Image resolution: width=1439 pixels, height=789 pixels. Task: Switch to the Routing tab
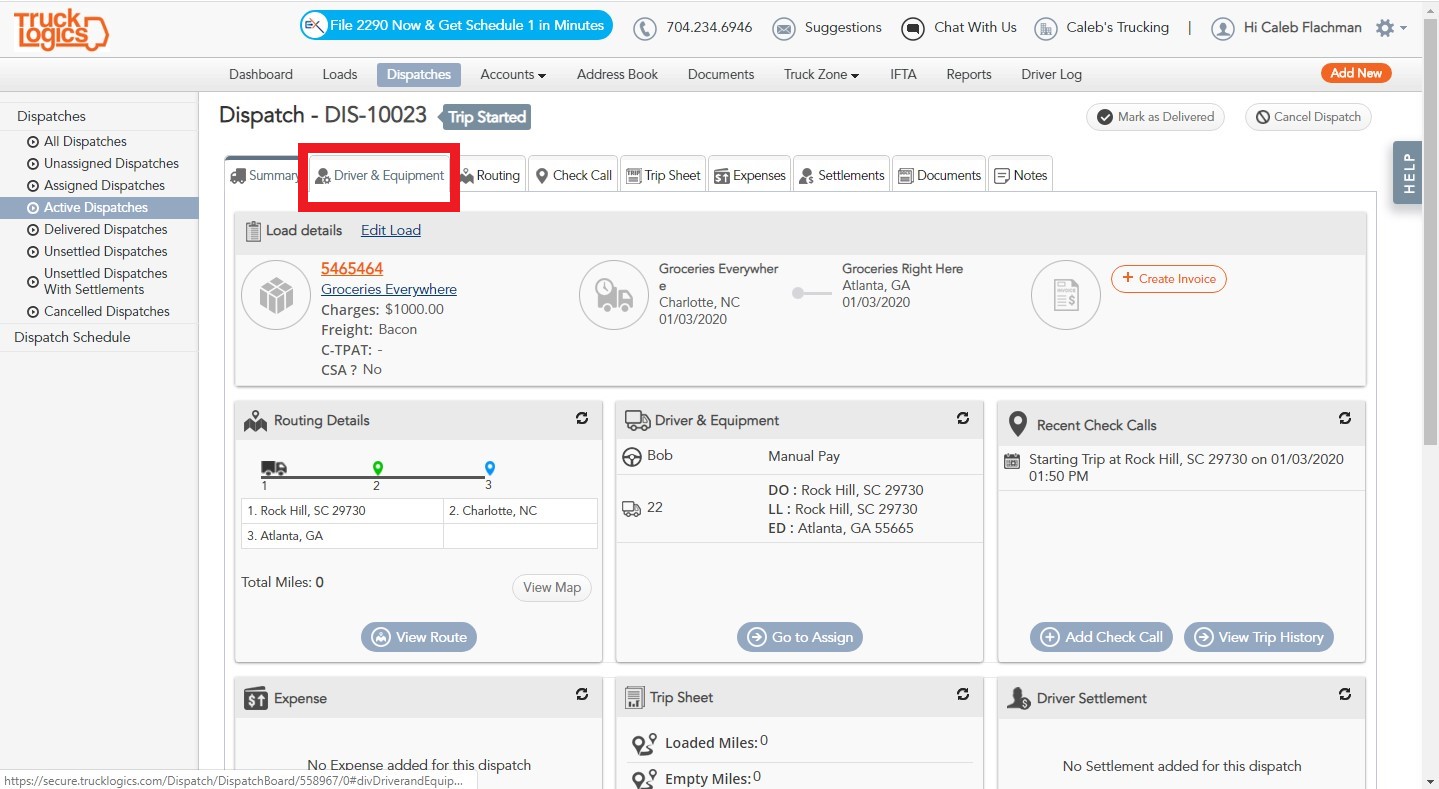[490, 175]
